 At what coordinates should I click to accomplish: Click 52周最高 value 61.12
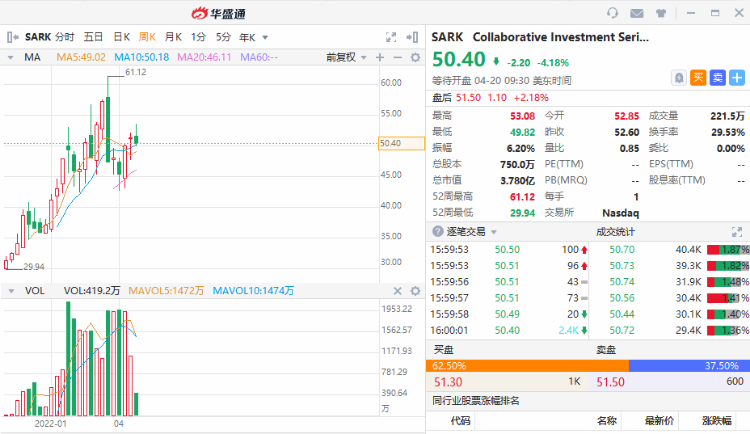pyautogui.click(x=522, y=197)
